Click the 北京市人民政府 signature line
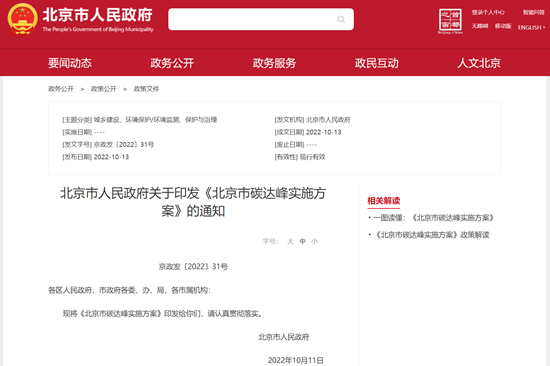550x366 pixels. point(284,337)
